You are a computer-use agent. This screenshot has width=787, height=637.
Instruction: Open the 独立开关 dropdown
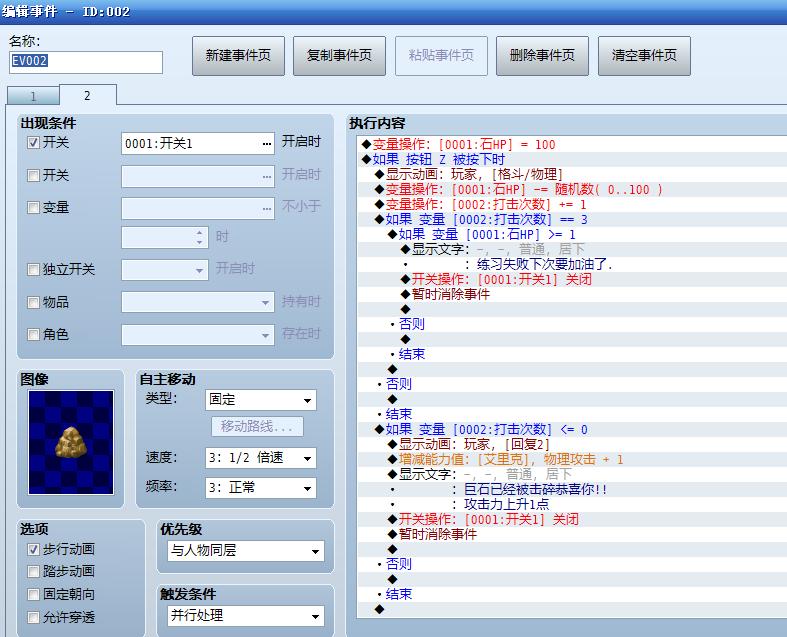[x=165, y=270]
